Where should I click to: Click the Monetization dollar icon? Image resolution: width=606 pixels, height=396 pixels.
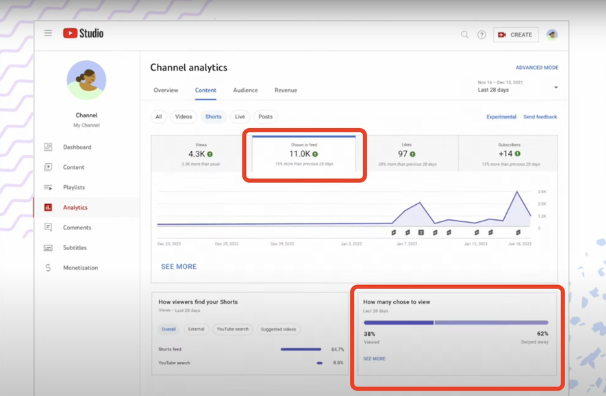click(48, 268)
